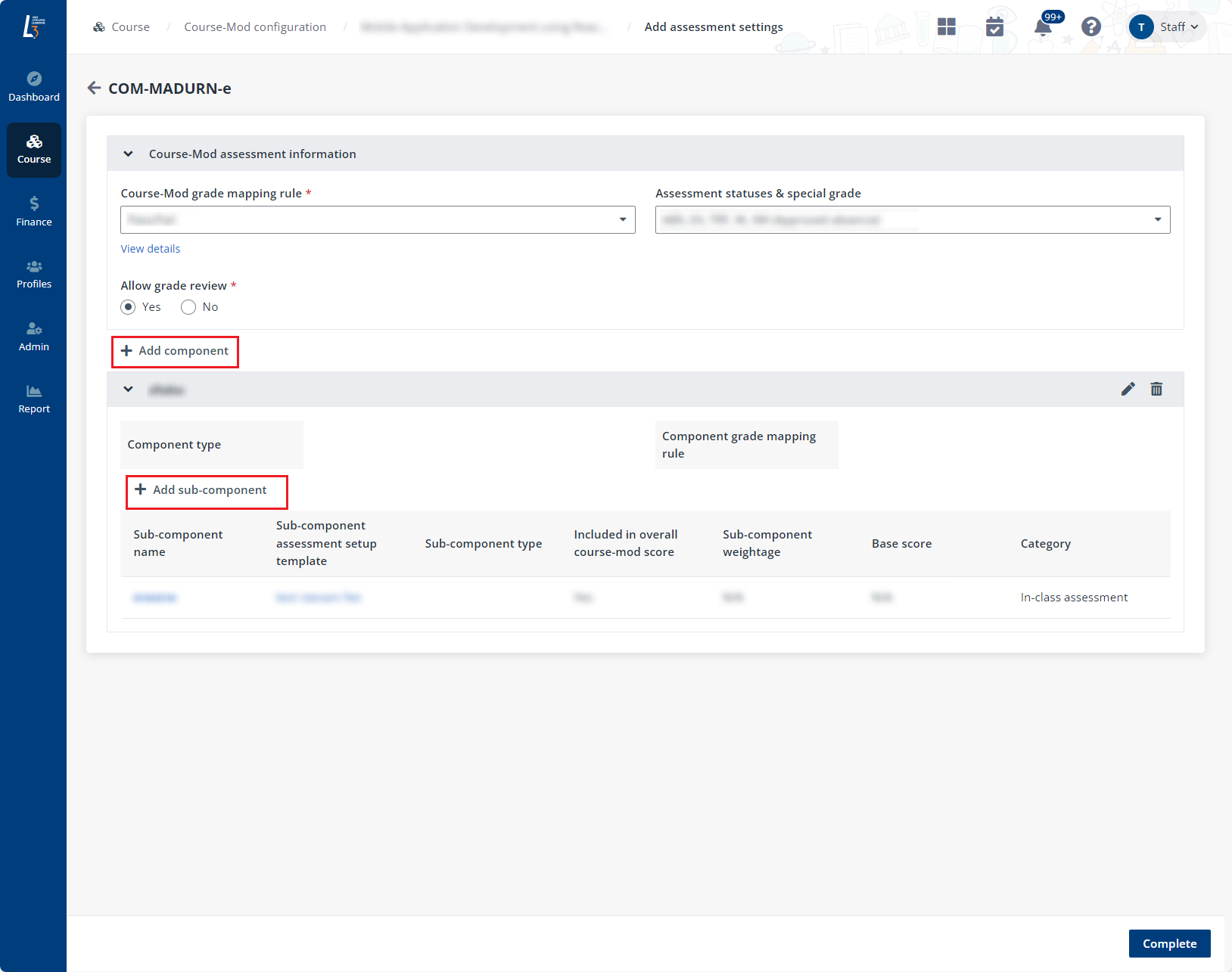The image size is (1232, 972).
Task: Edit the component using the pencil icon
Action: (1128, 389)
